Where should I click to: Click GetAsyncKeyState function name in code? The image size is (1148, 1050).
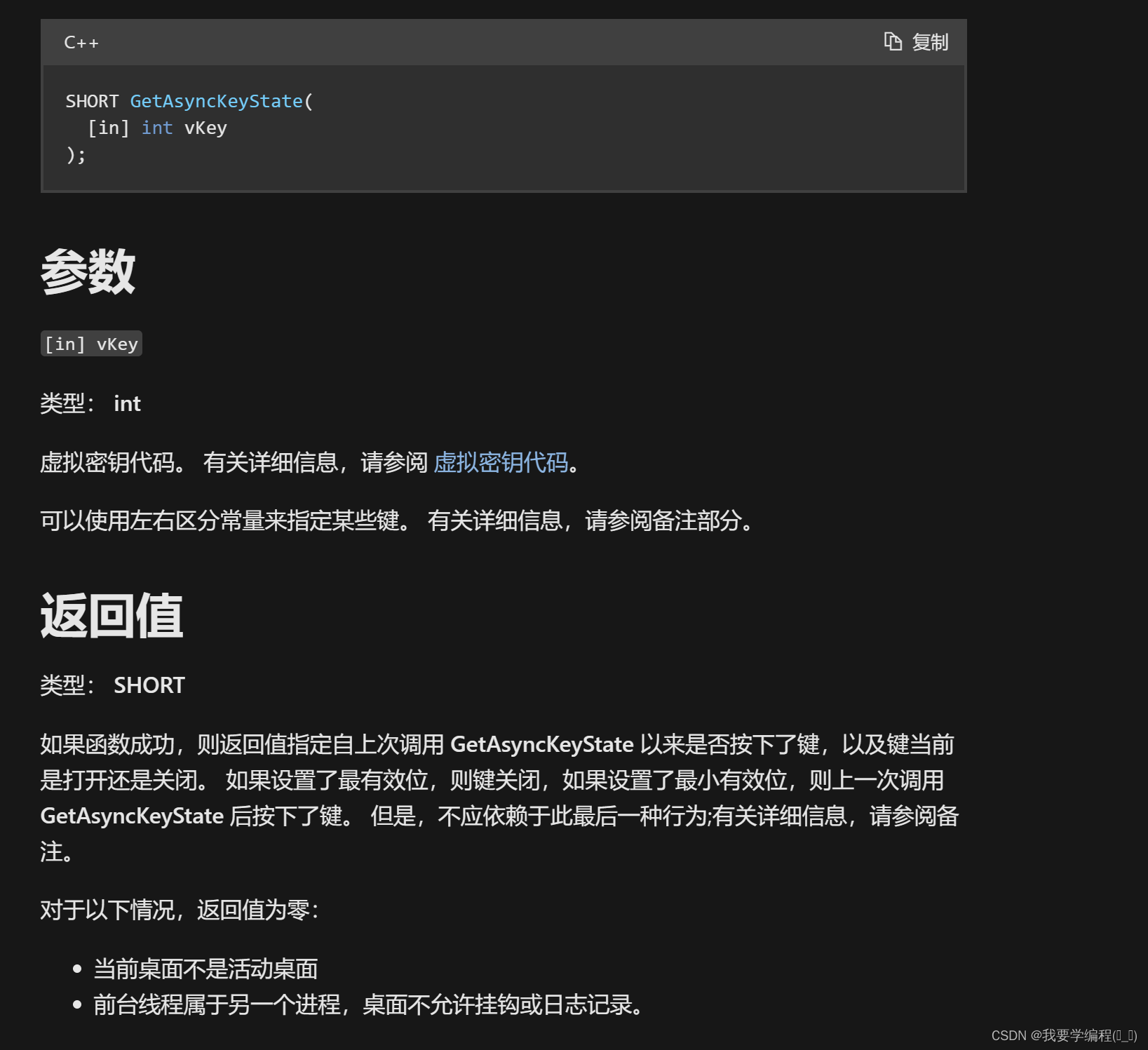click(216, 101)
